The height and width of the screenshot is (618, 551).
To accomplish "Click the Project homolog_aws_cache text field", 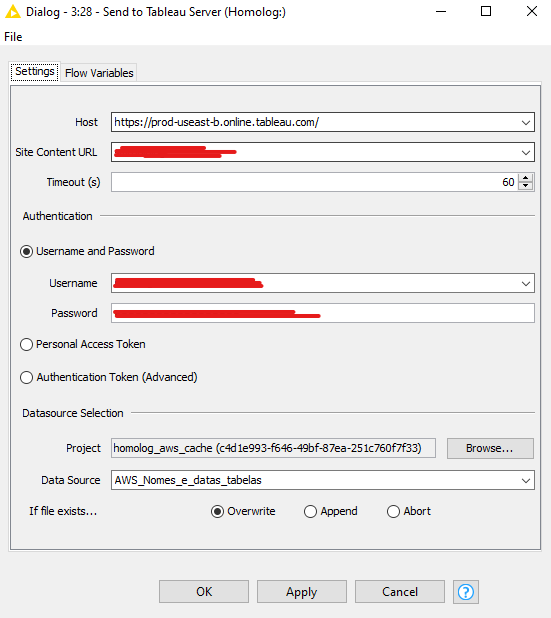I will [273, 448].
